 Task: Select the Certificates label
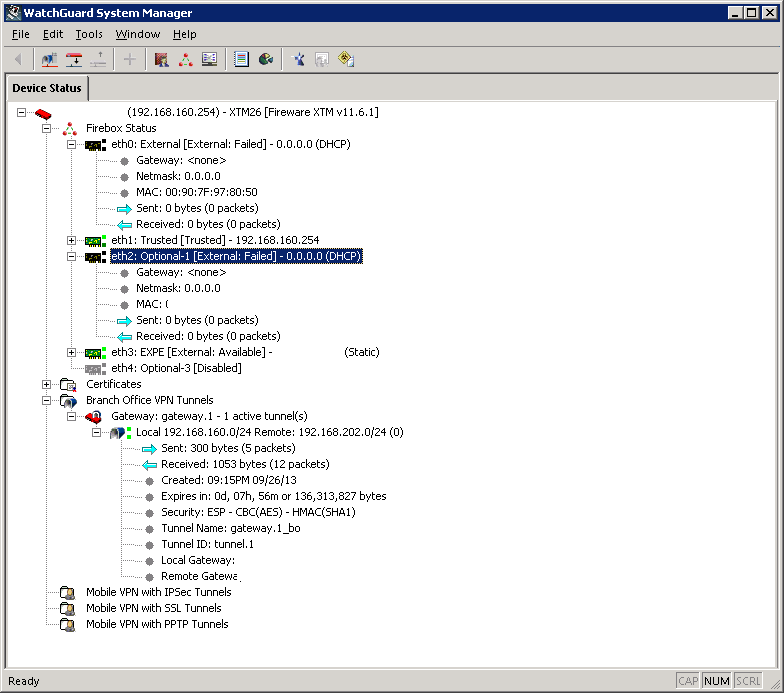114,384
